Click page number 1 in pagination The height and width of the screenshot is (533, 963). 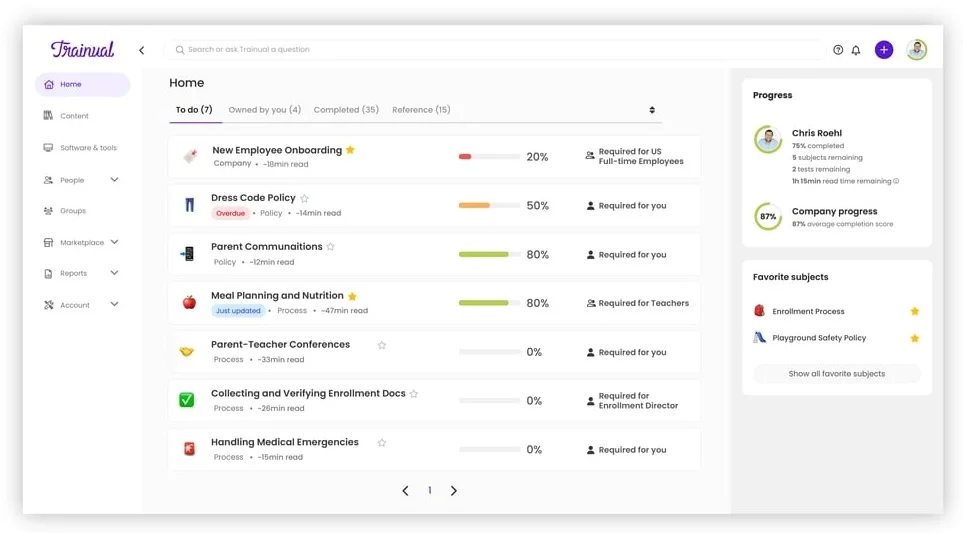[429, 491]
